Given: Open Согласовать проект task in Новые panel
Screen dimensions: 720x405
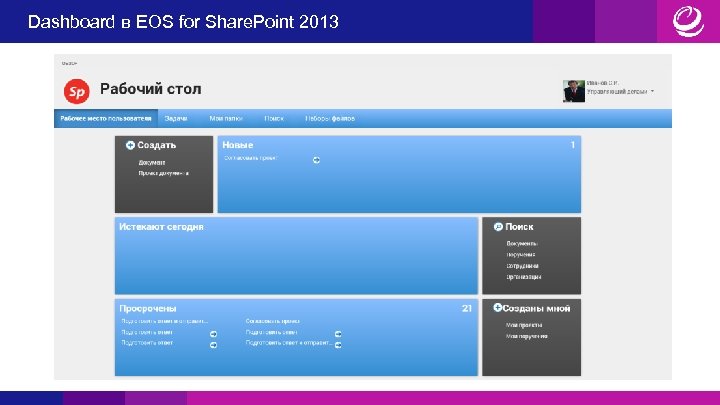Looking at the screenshot, I should pyautogui.click(x=251, y=158).
